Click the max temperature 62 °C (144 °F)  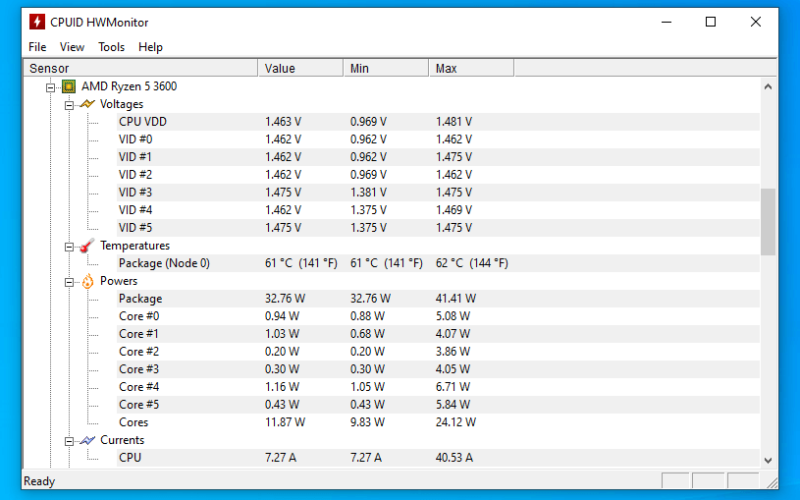pyautogui.click(x=472, y=263)
